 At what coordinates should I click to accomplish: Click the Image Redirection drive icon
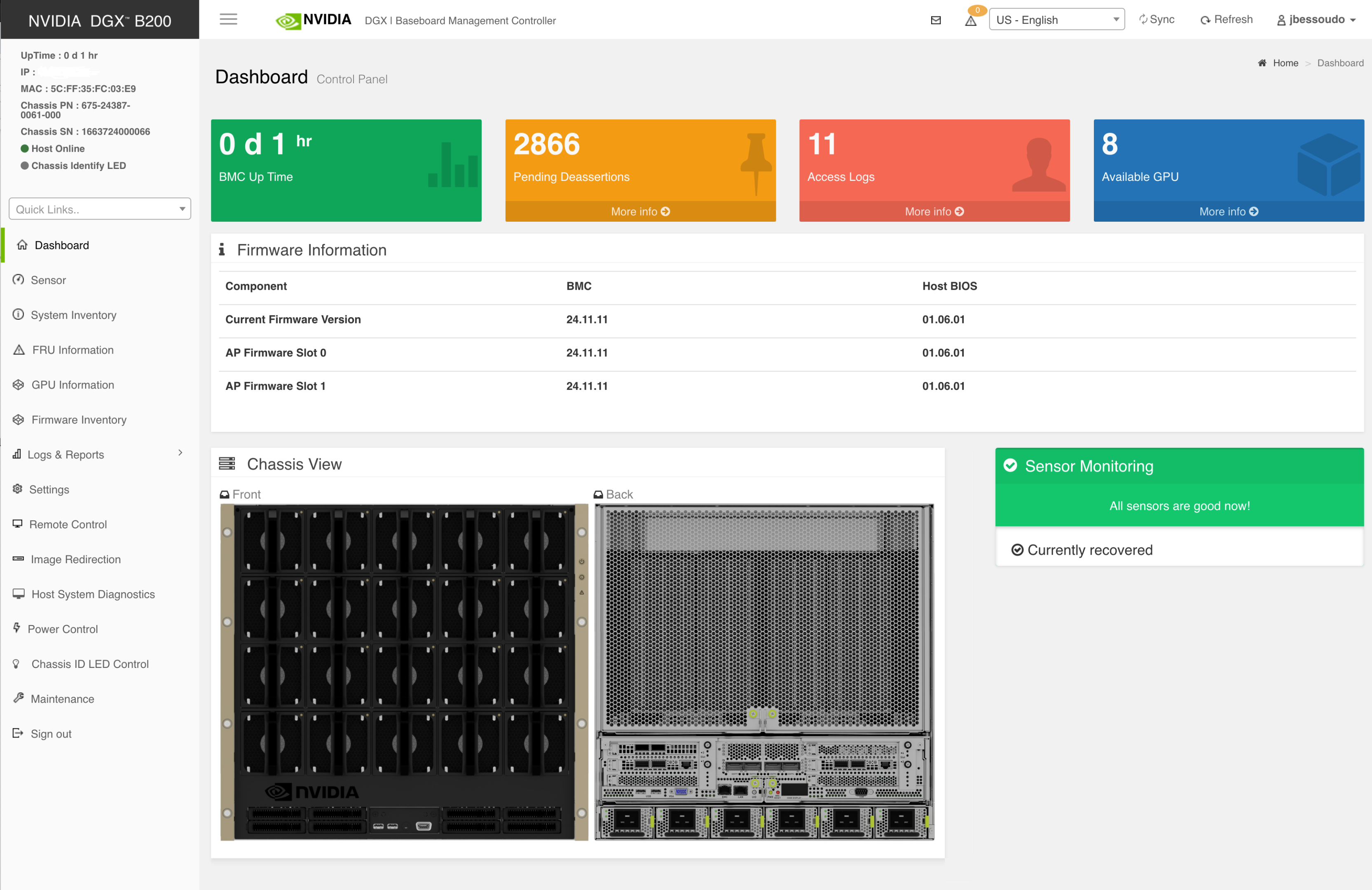(19, 559)
